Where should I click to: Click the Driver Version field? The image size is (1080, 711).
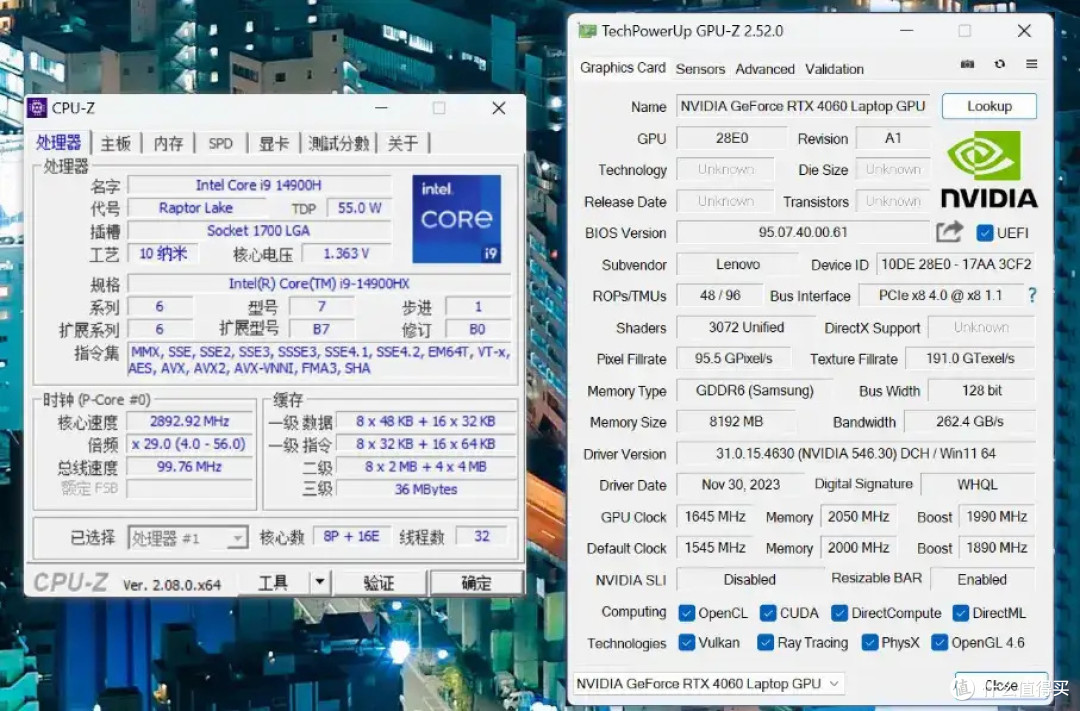[x=855, y=453]
